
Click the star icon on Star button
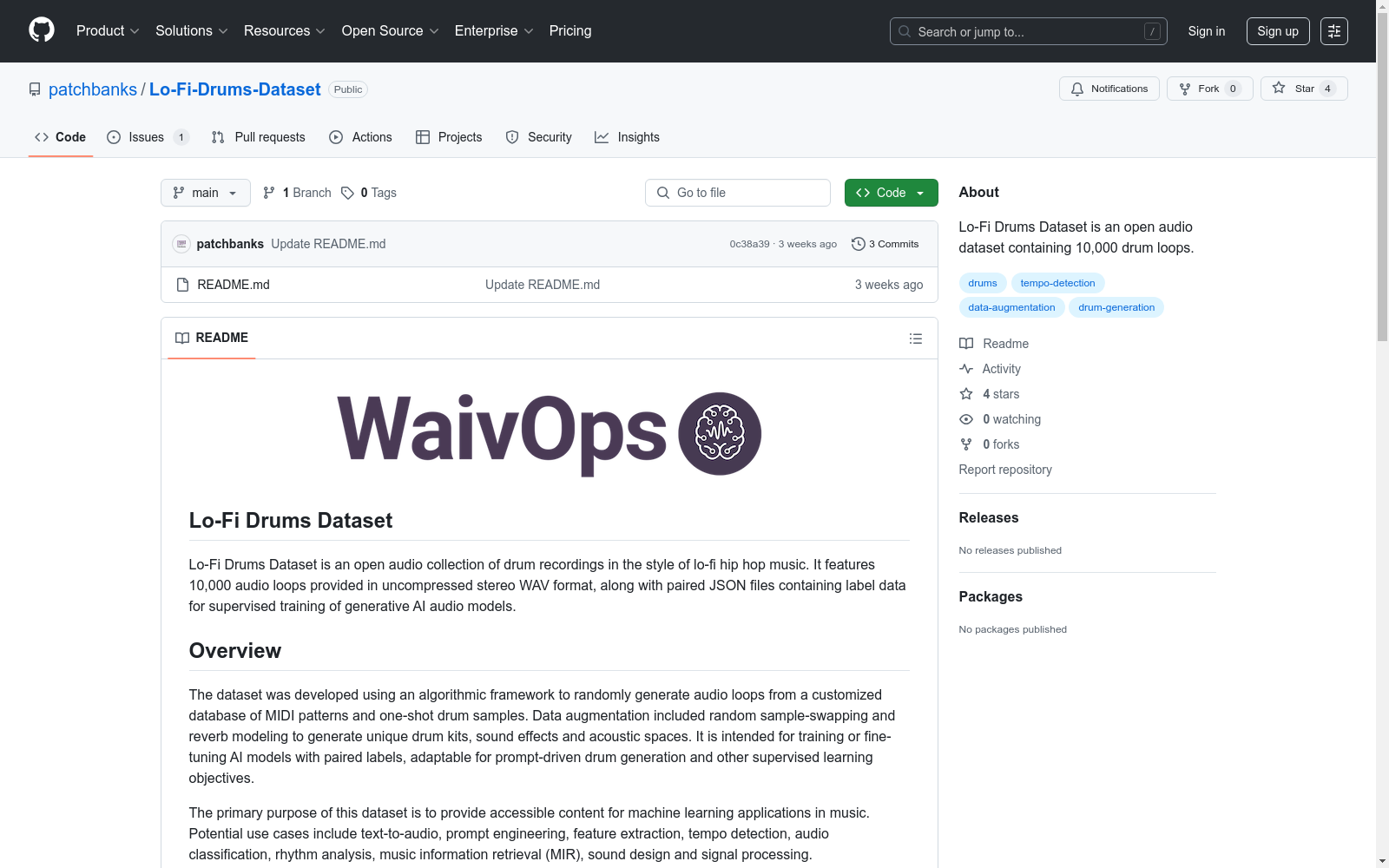click(x=1279, y=88)
